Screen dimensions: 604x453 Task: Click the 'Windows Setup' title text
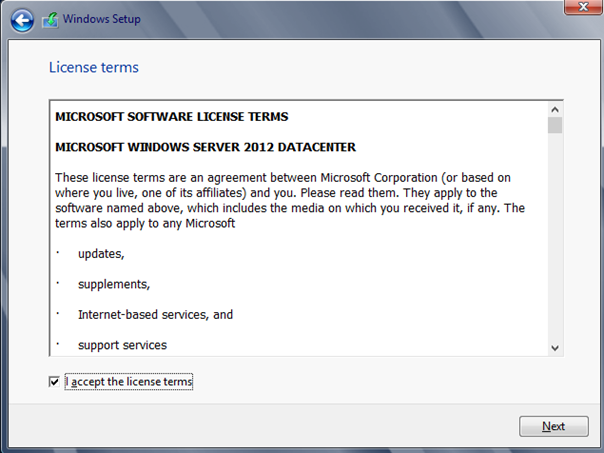[x=102, y=19]
